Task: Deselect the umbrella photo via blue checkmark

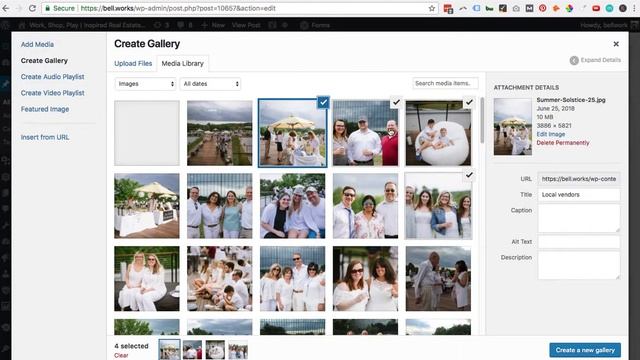Action: click(x=323, y=102)
